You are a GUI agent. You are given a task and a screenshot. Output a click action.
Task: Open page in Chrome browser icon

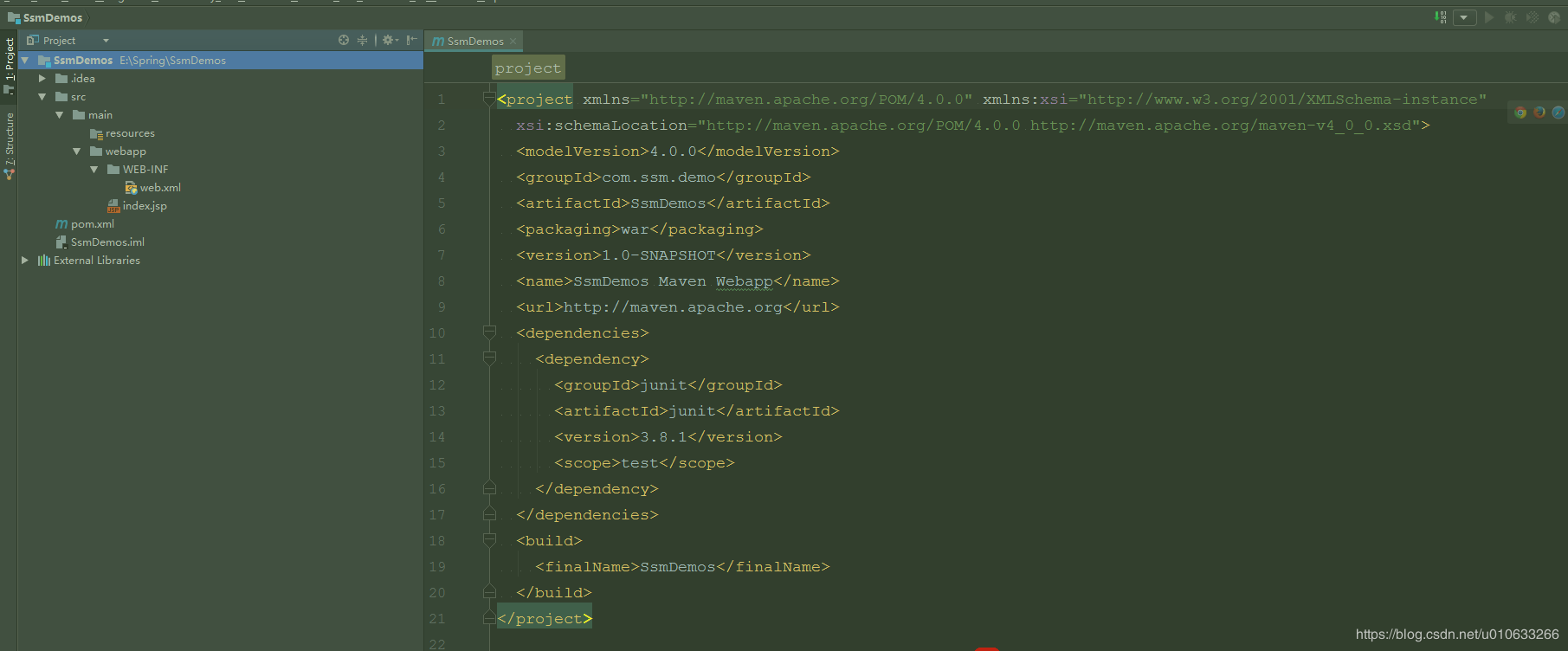click(1520, 113)
